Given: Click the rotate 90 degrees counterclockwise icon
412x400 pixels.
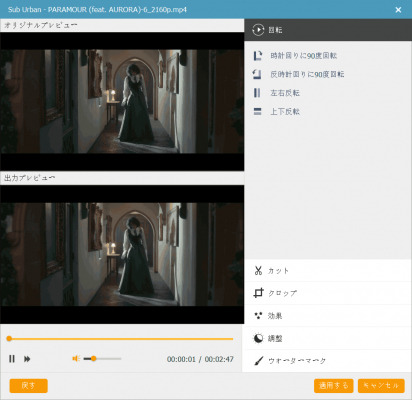Looking at the screenshot, I should [257, 74].
